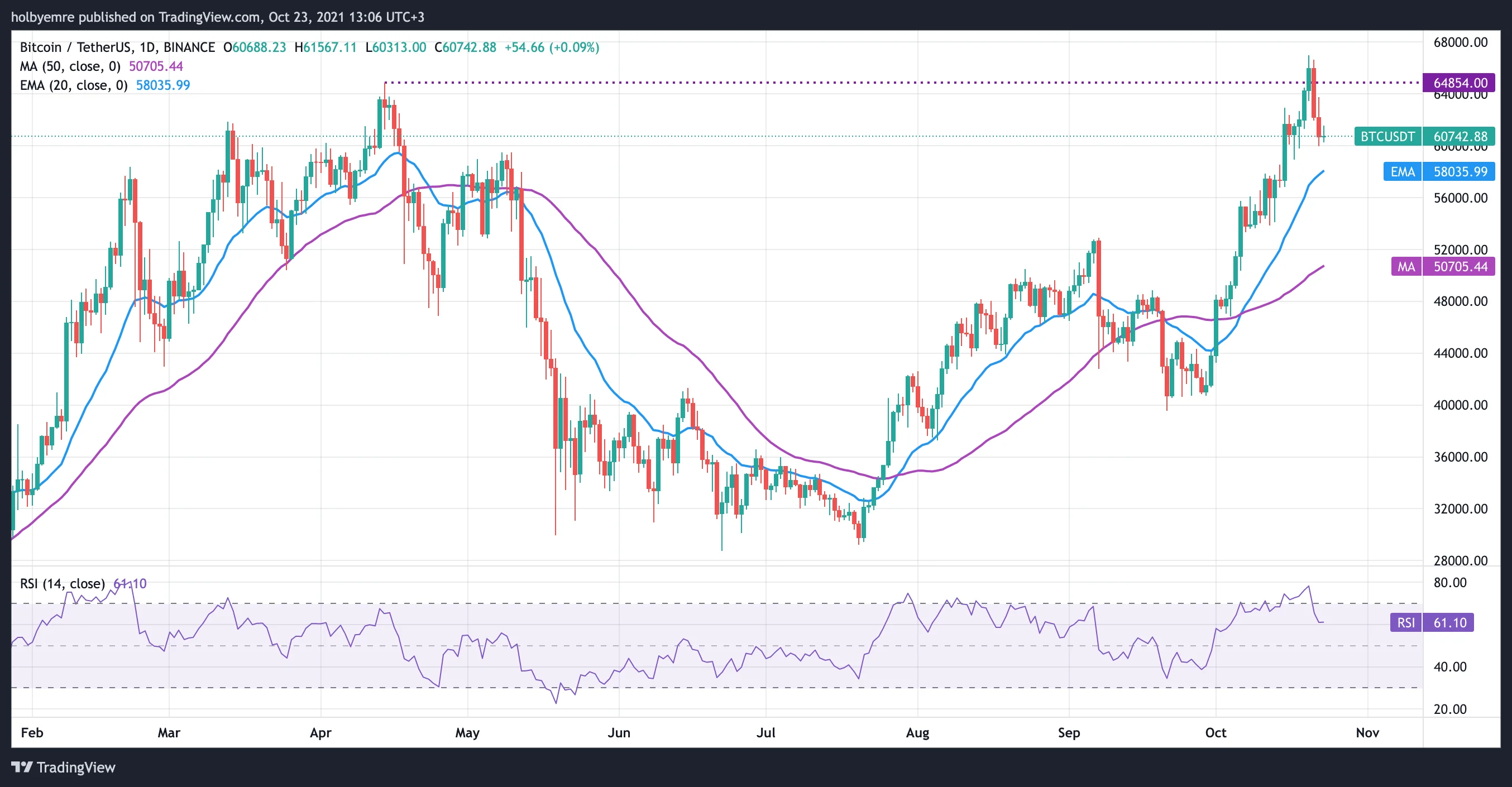Click the 40000.00 price axis label
Image resolution: width=1512 pixels, height=787 pixels.
click(1460, 405)
